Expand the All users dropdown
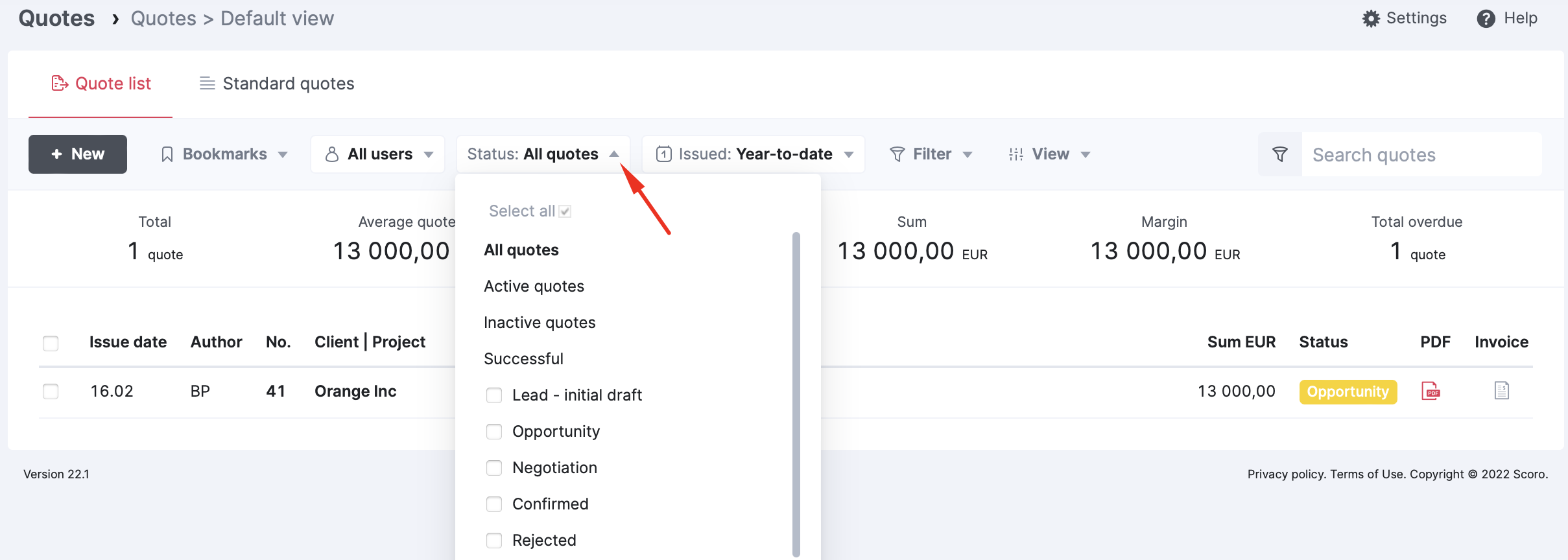 (x=378, y=154)
